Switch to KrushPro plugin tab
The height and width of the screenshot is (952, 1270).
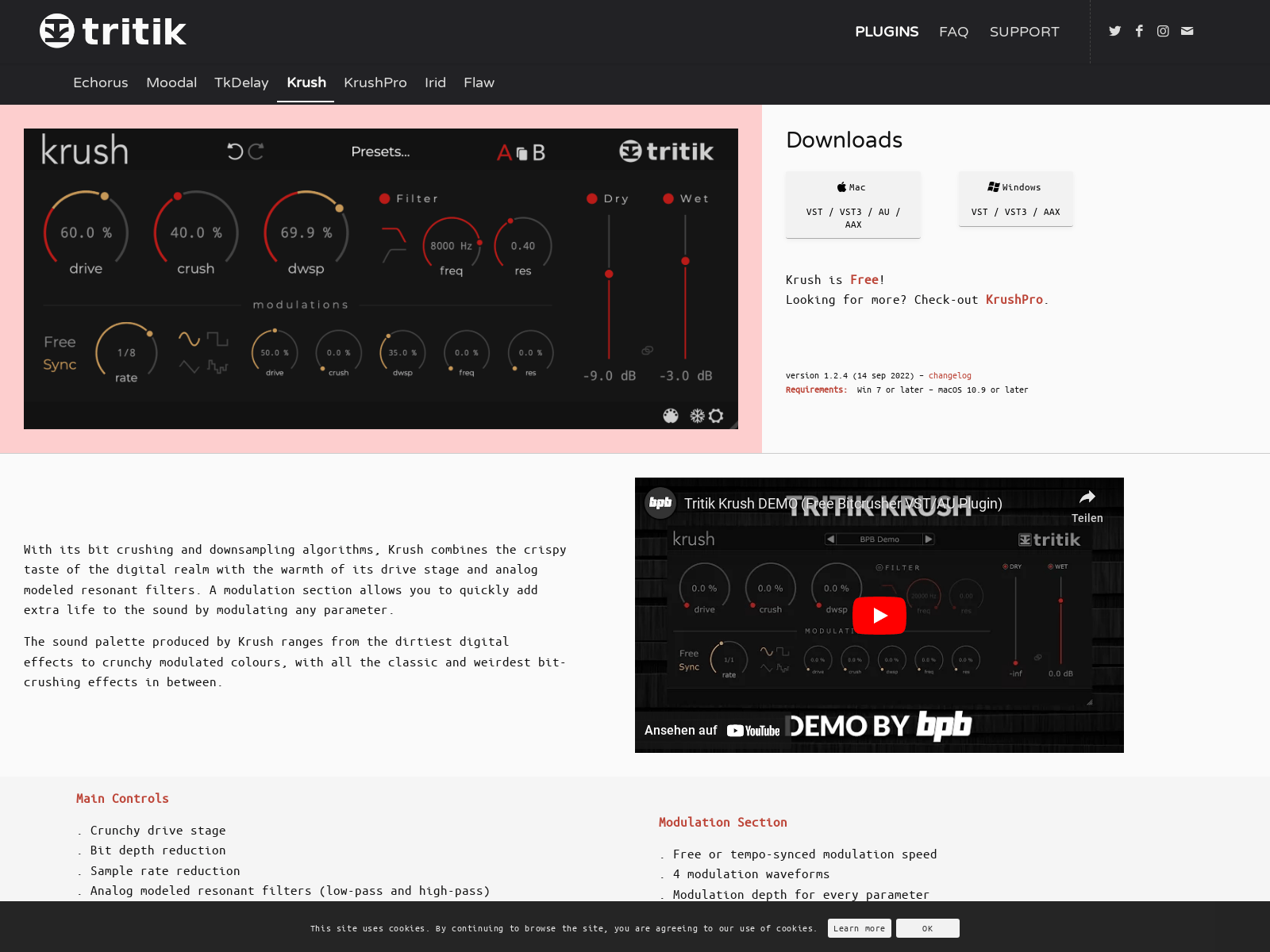375,83
